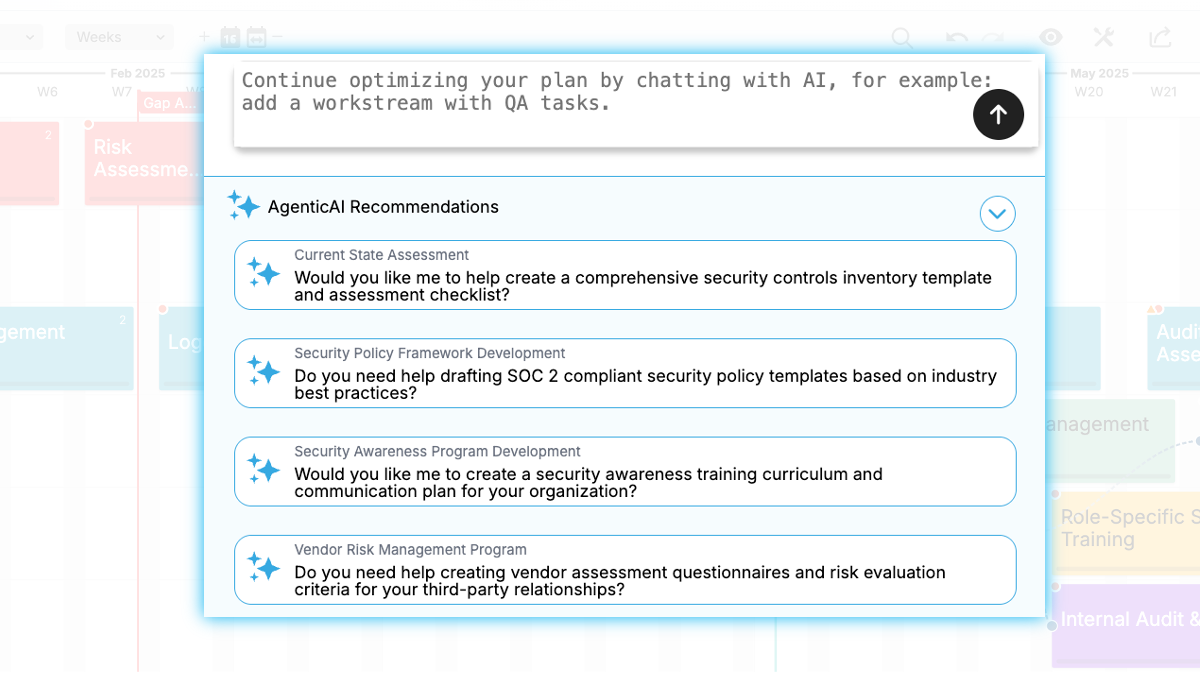The width and height of the screenshot is (1200, 675).
Task: Toggle the eye visibility icon
Action: click(1050, 37)
